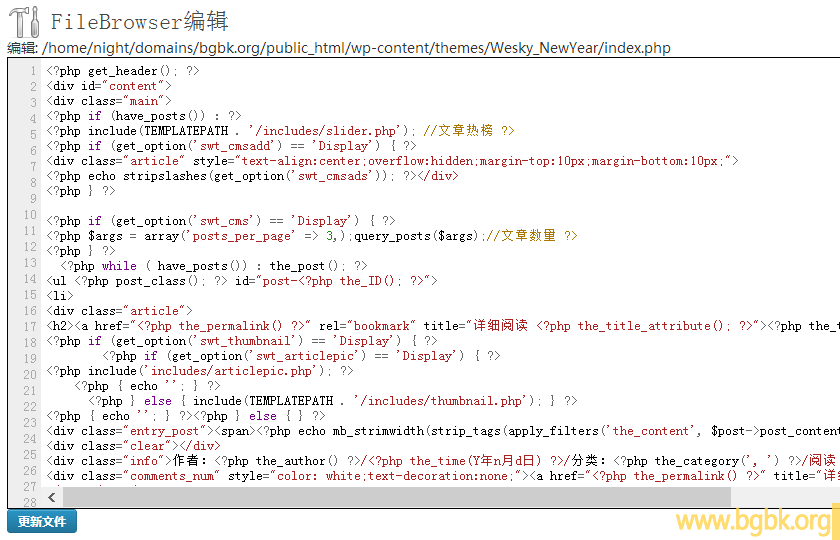This screenshot has height=540, width=840.
Task: Click line number 17 in the gutter
Action: [30, 326]
